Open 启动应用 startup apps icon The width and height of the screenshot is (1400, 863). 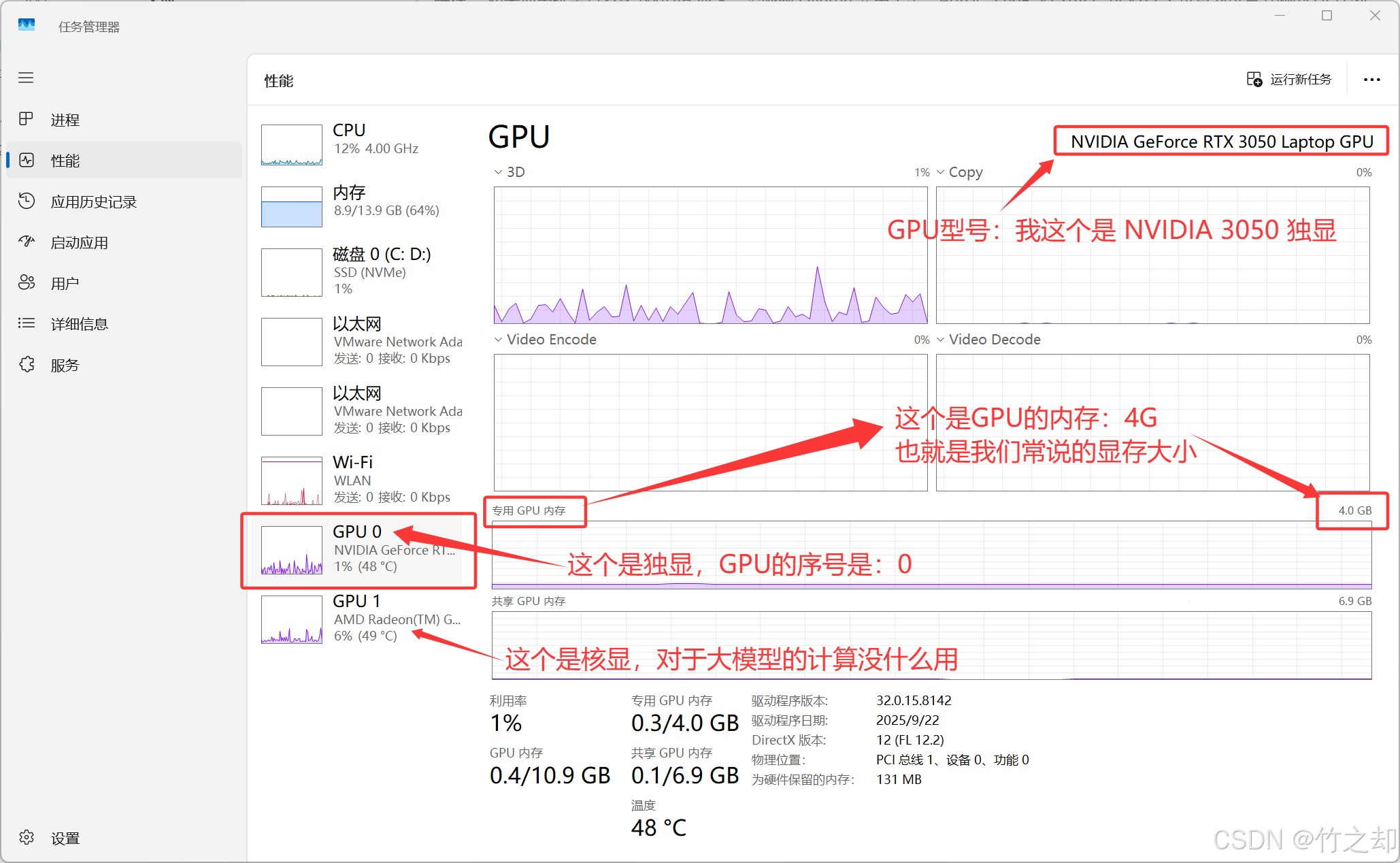coord(26,242)
